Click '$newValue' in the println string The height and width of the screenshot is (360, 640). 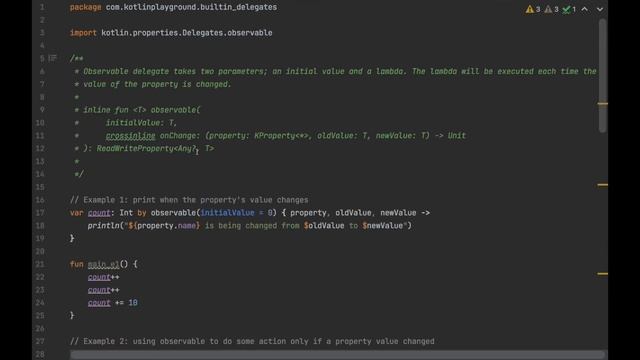tap(382, 226)
